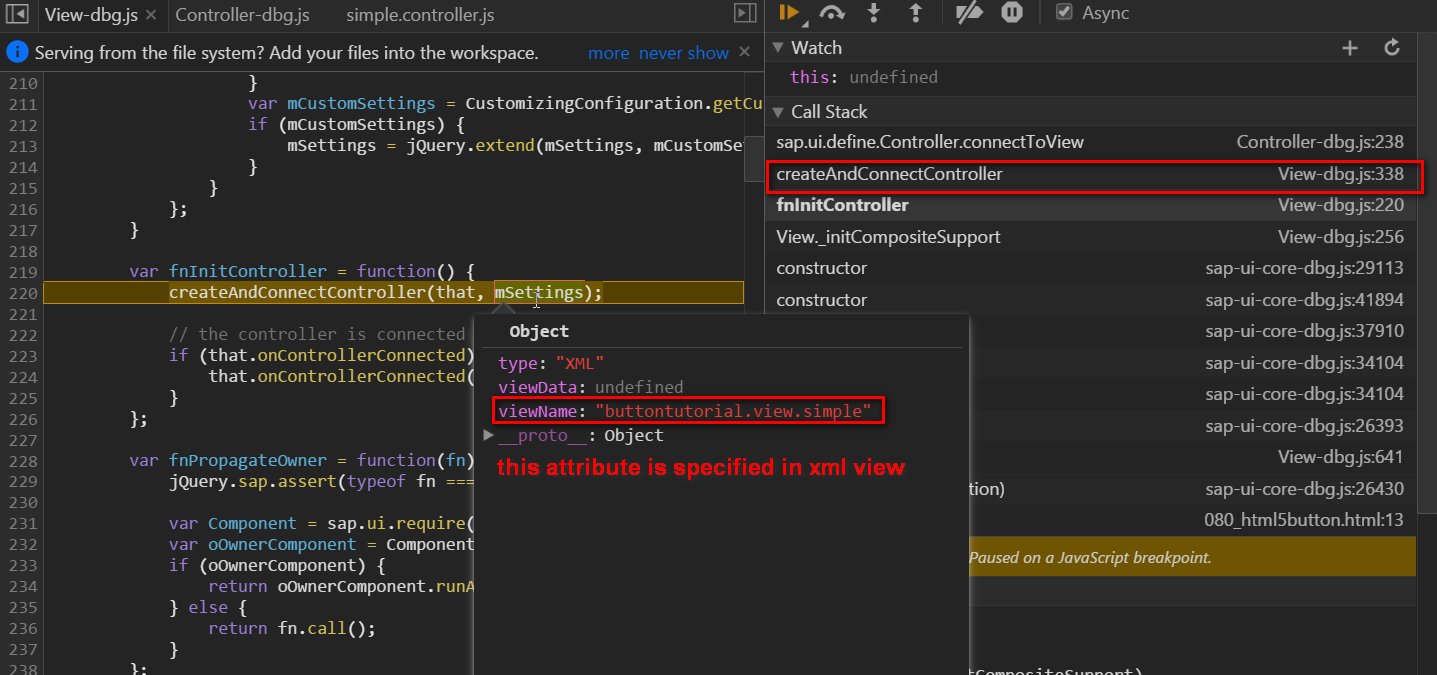Click createAndConnectController call on line 220
The width and height of the screenshot is (1437, 675).
(297, 292)
